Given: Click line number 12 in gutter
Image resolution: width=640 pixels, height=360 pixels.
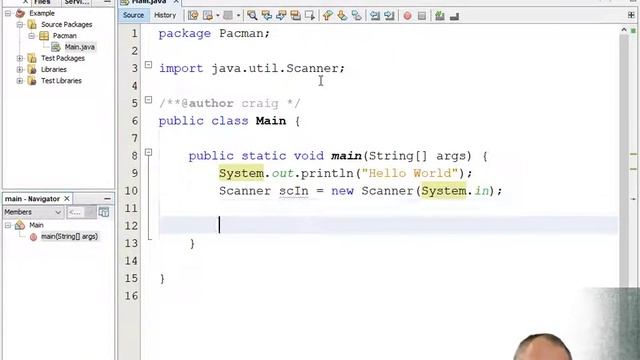Looking at the screenshot, I should pyautogui.click(x=131, y=226).
